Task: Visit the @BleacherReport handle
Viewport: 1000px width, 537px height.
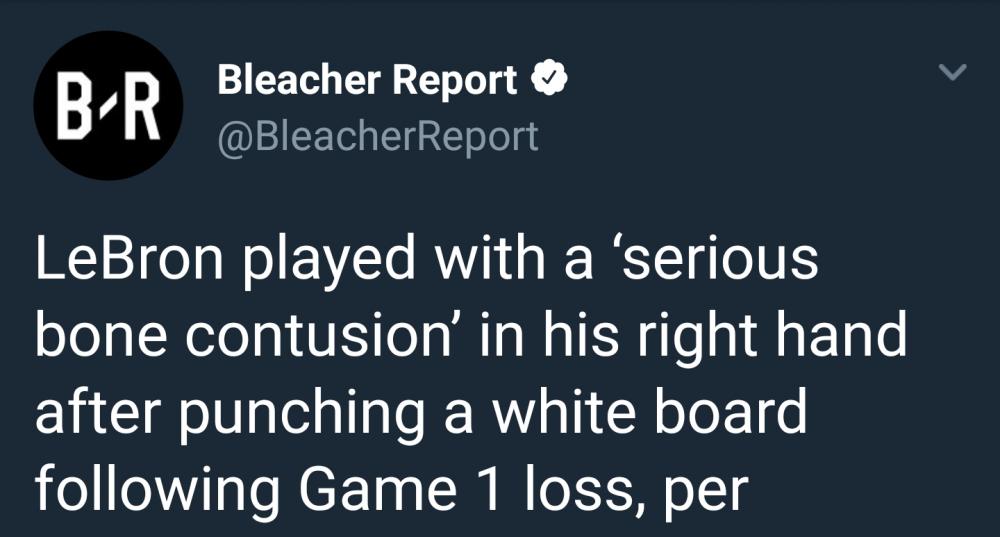Action: (x=378, y=135)
